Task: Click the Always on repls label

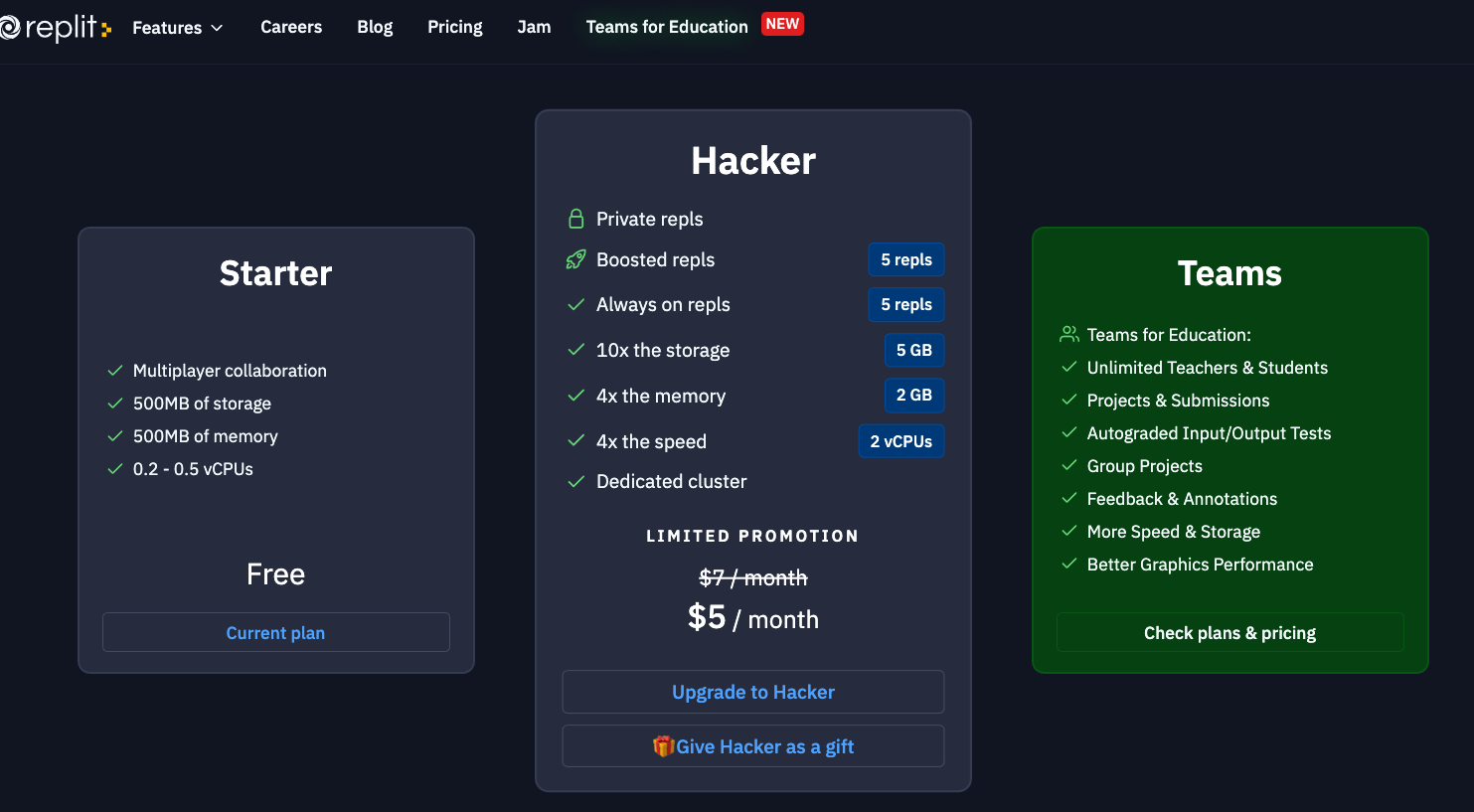Action: [663, 304]
